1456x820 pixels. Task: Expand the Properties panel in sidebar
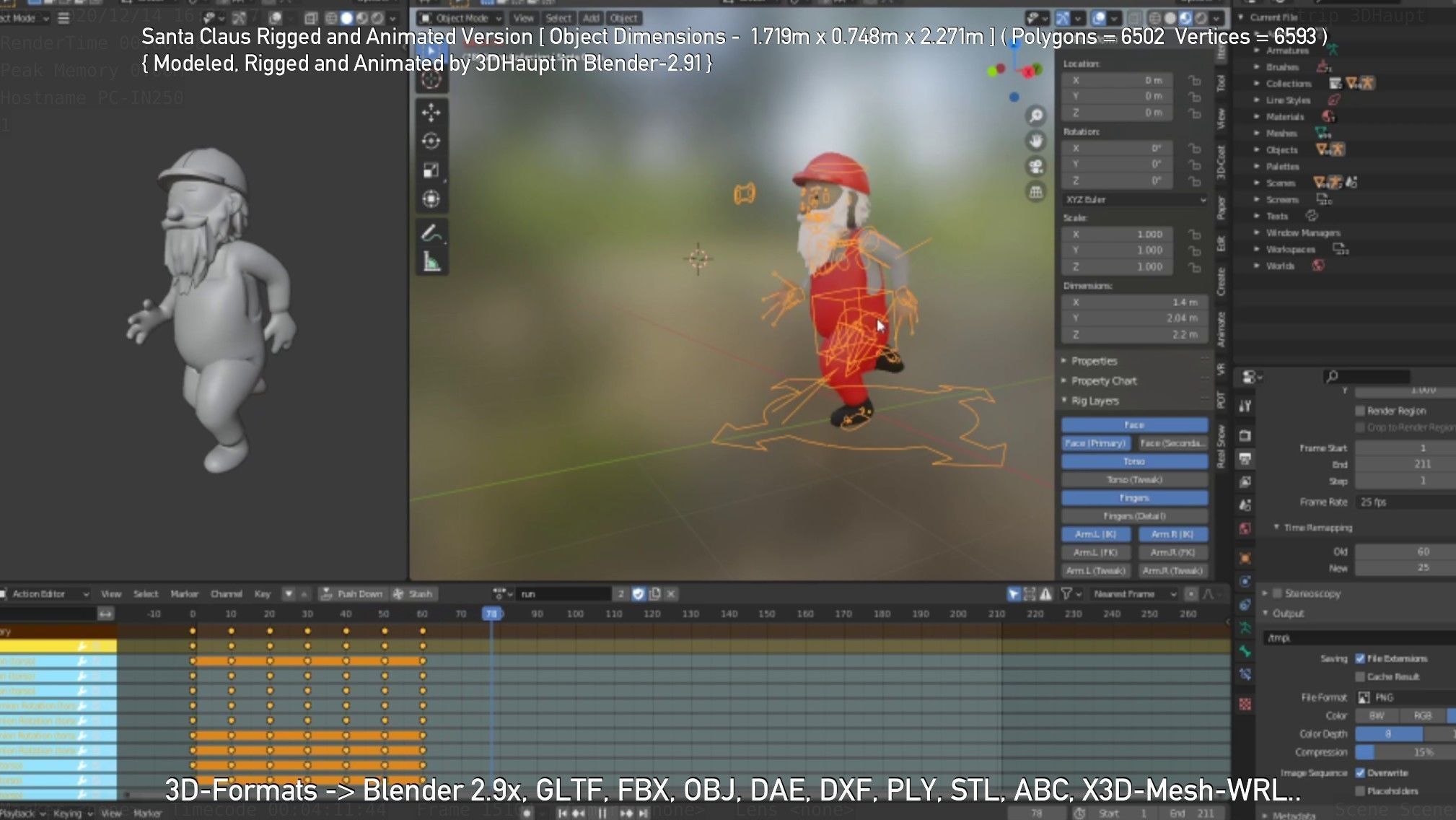[x=1094, y=361]
